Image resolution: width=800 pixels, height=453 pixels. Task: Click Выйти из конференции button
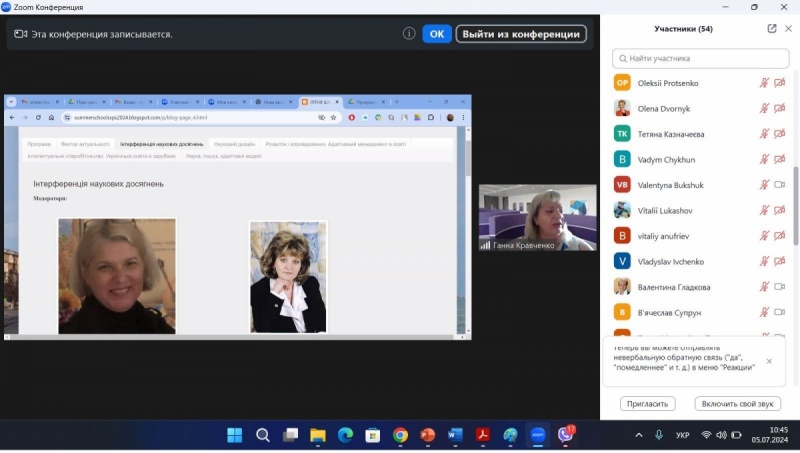521,33
